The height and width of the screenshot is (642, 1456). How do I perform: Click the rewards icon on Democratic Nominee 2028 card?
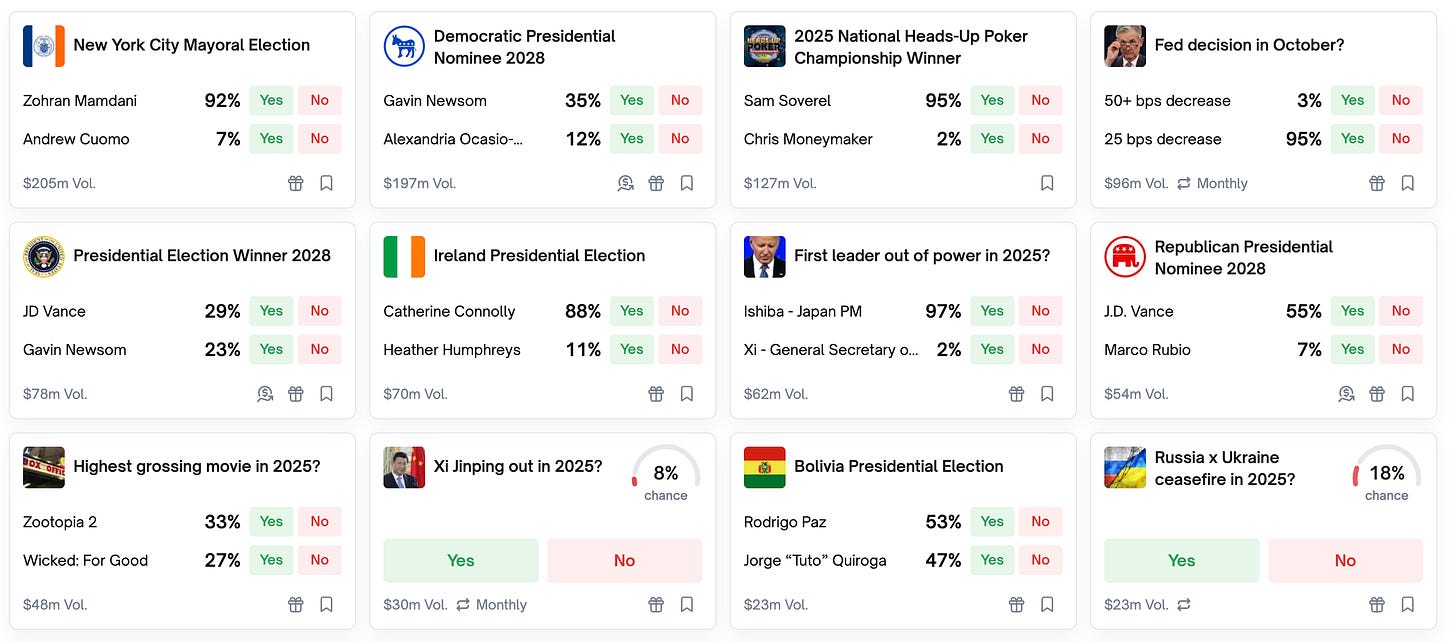pos(625,183)
